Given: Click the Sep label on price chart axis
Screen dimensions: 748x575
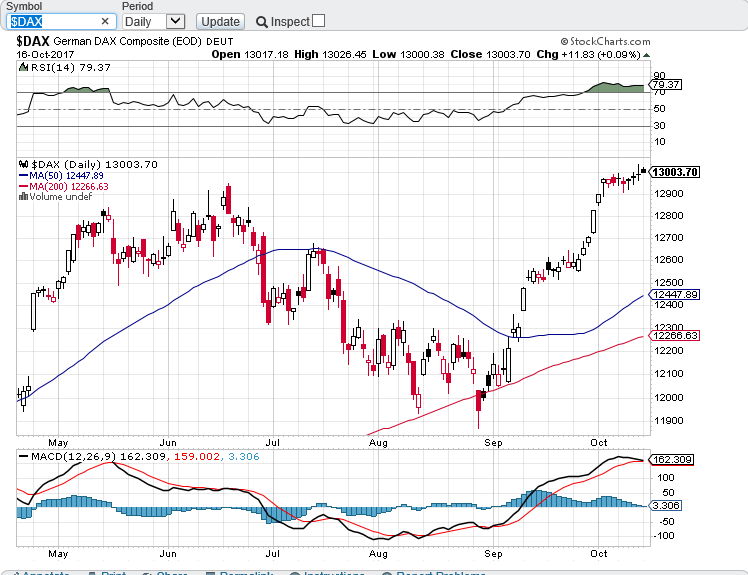Looking at the screenshot, I should 493,443.
